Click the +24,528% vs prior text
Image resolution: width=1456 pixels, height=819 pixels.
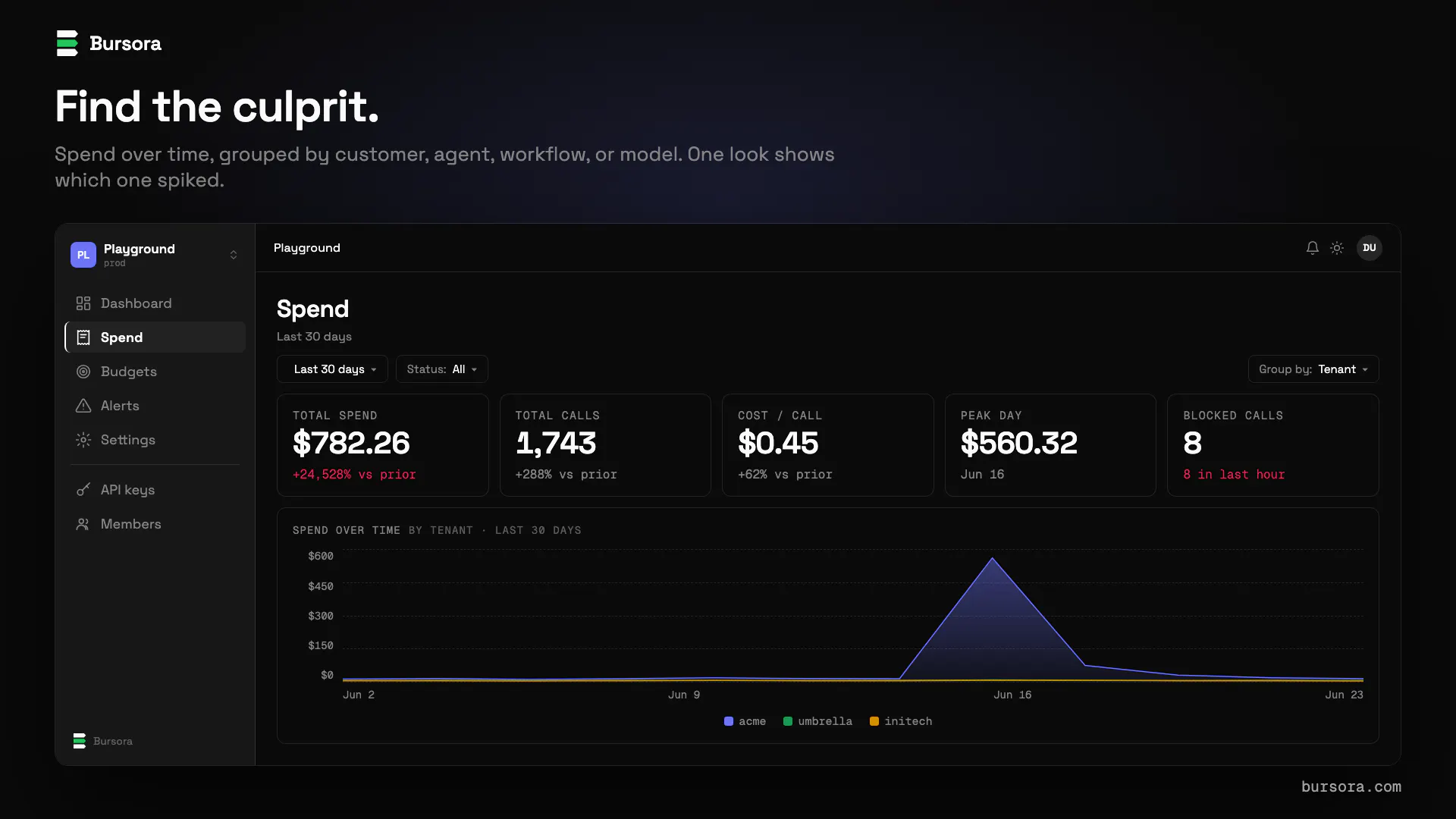354,475
